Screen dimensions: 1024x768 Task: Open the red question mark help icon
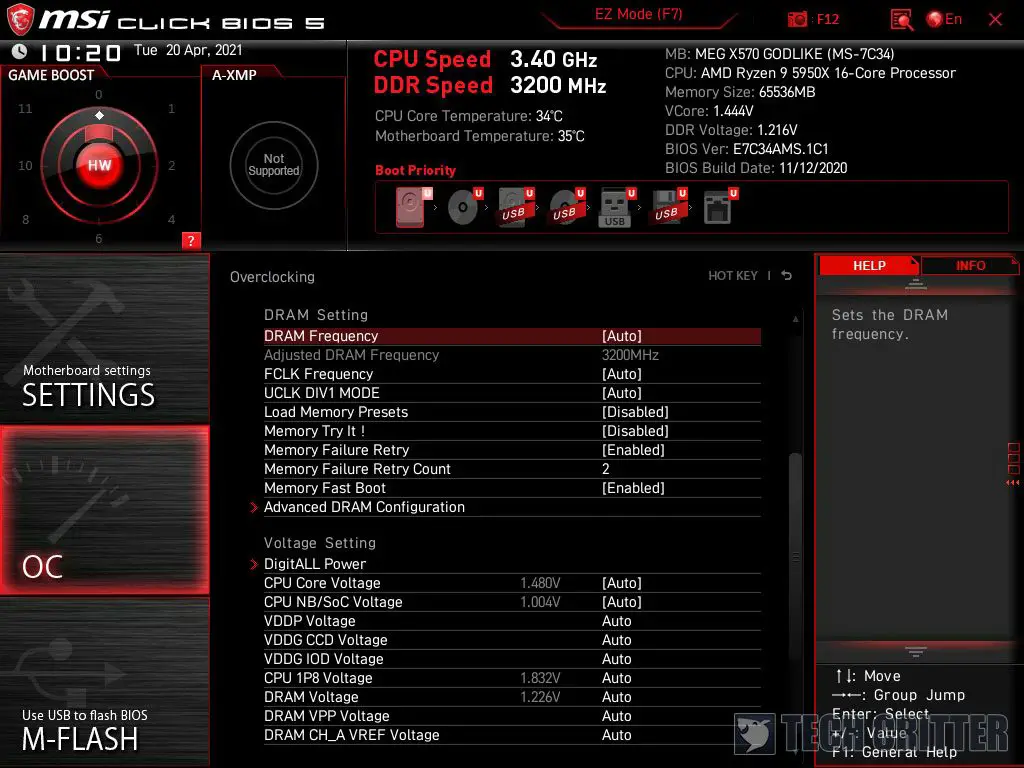pos(191,240)
